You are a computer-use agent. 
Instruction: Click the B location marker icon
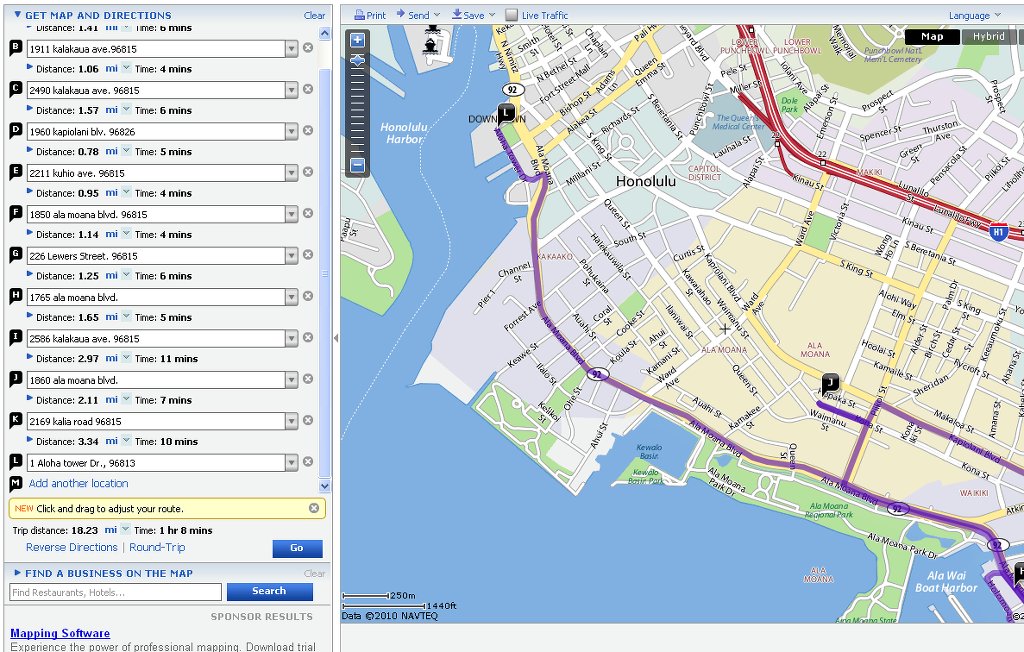(16, 48)
